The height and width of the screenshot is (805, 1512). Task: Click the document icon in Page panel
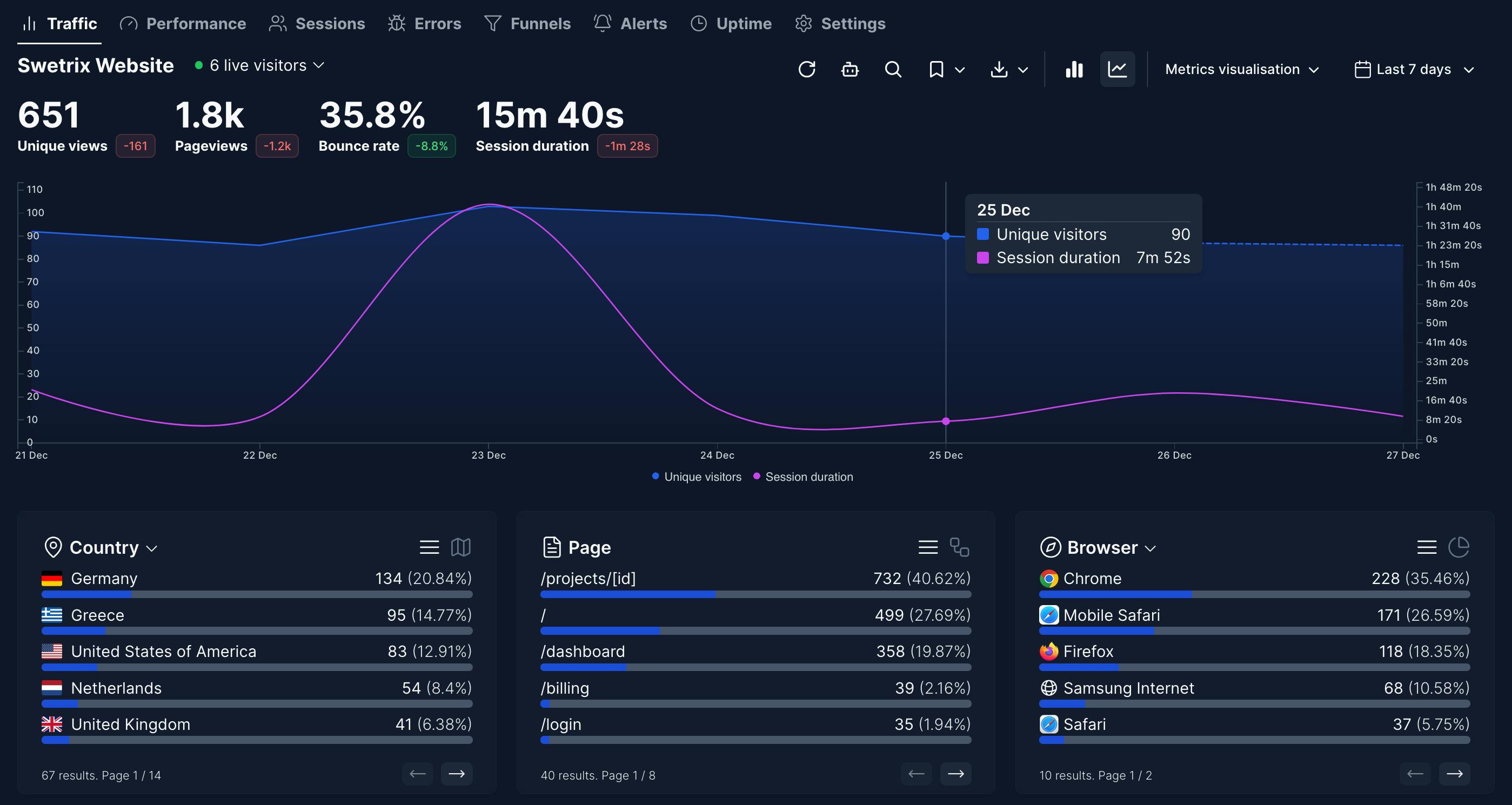pos(552,547)
